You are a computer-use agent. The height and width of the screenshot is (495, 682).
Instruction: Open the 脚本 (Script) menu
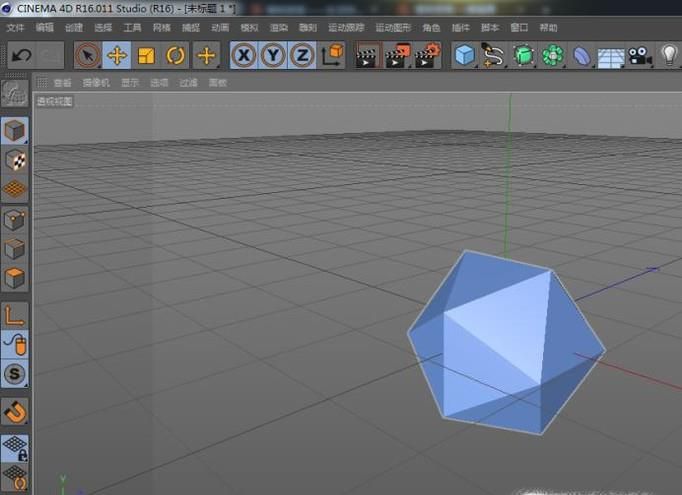(489, 28)
